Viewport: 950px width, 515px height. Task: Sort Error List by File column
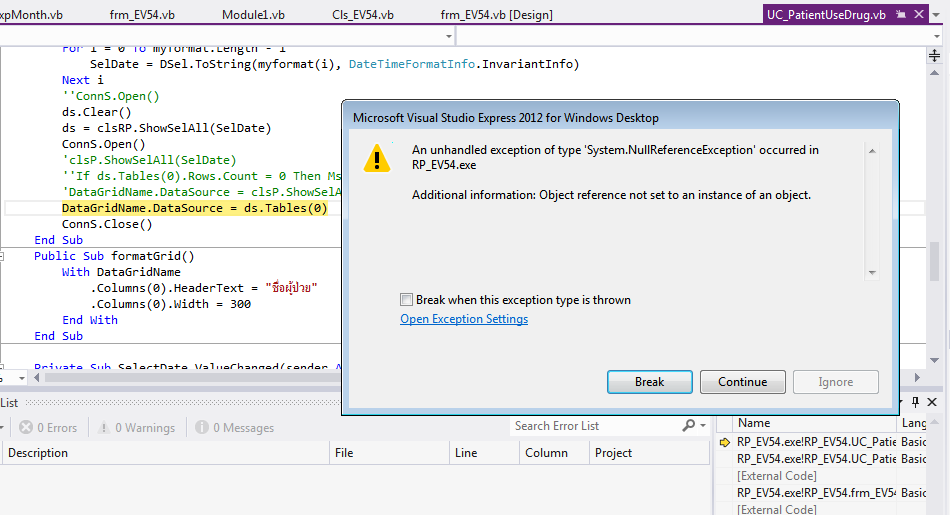click(389, 453)
